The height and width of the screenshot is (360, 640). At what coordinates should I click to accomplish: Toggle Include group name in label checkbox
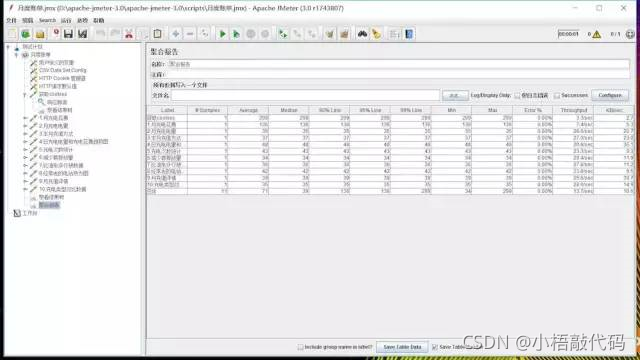(x=300, y=347)
